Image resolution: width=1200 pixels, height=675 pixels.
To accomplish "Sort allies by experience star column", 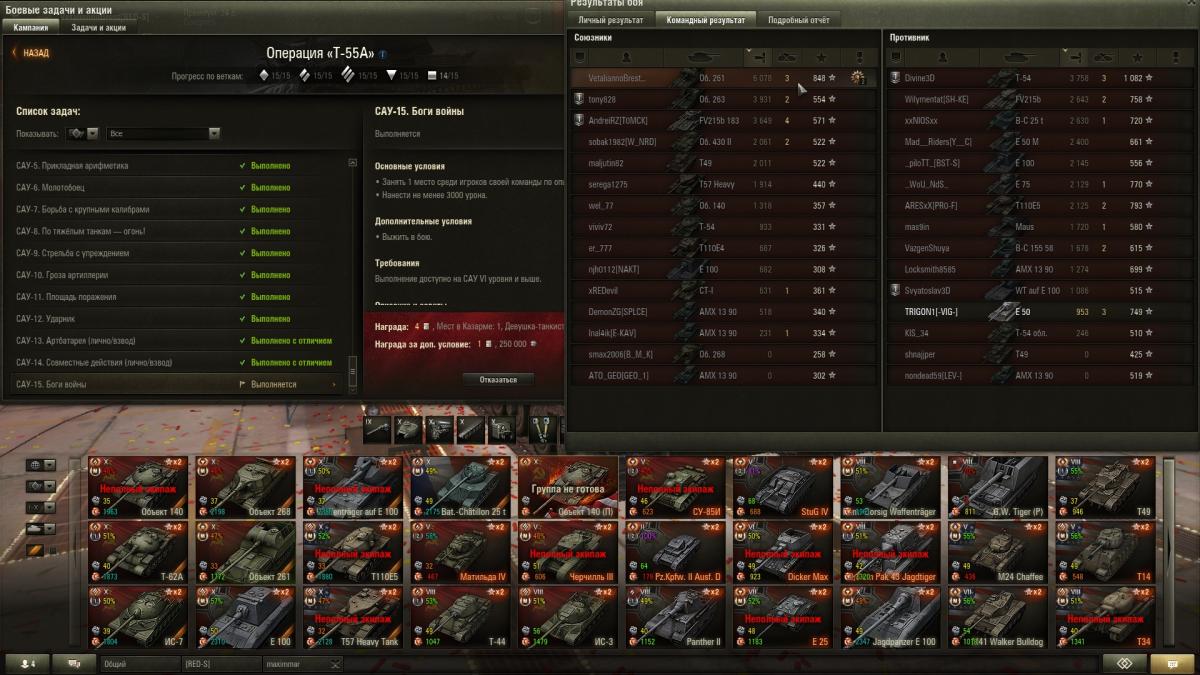I will [822, 56].
